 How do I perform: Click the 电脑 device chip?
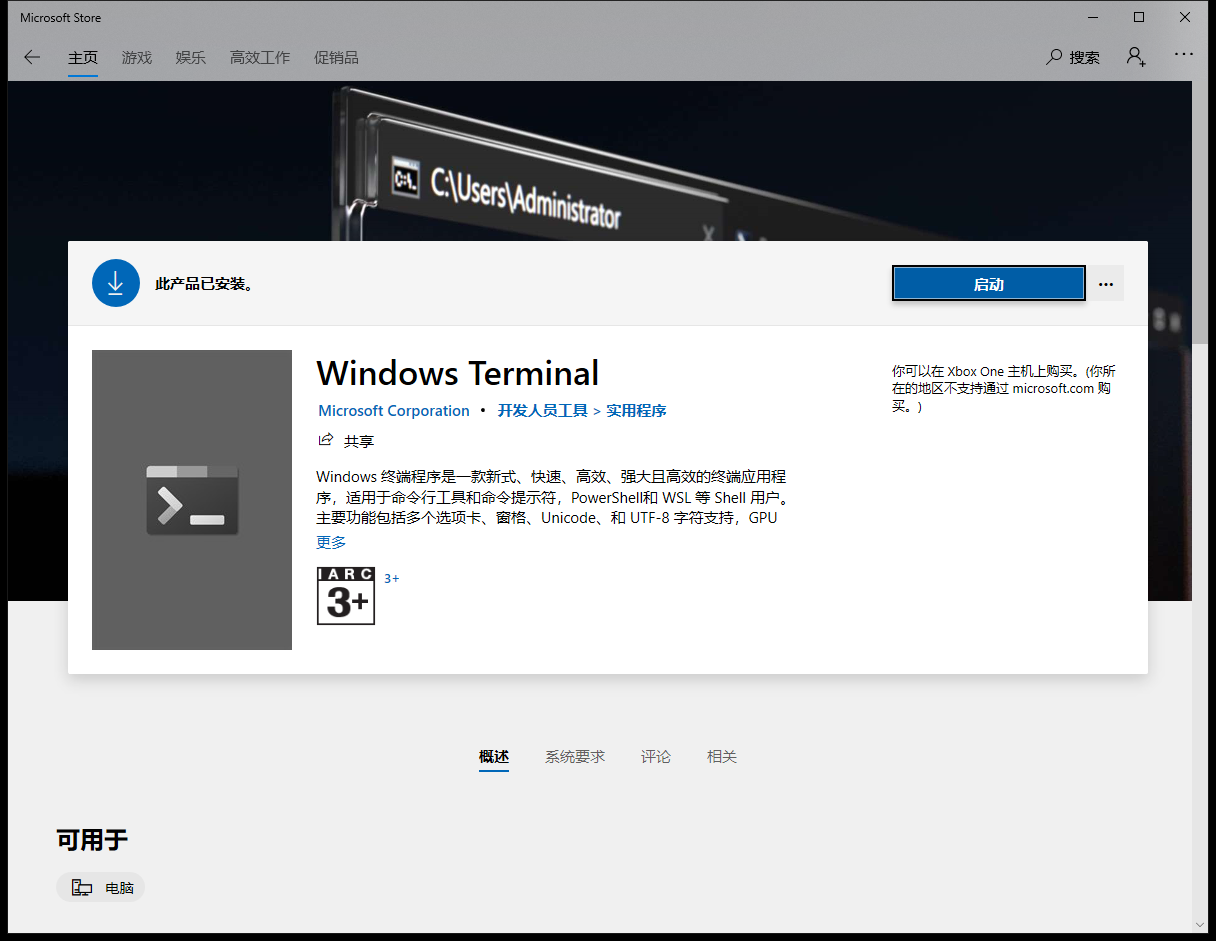point(101,887)
